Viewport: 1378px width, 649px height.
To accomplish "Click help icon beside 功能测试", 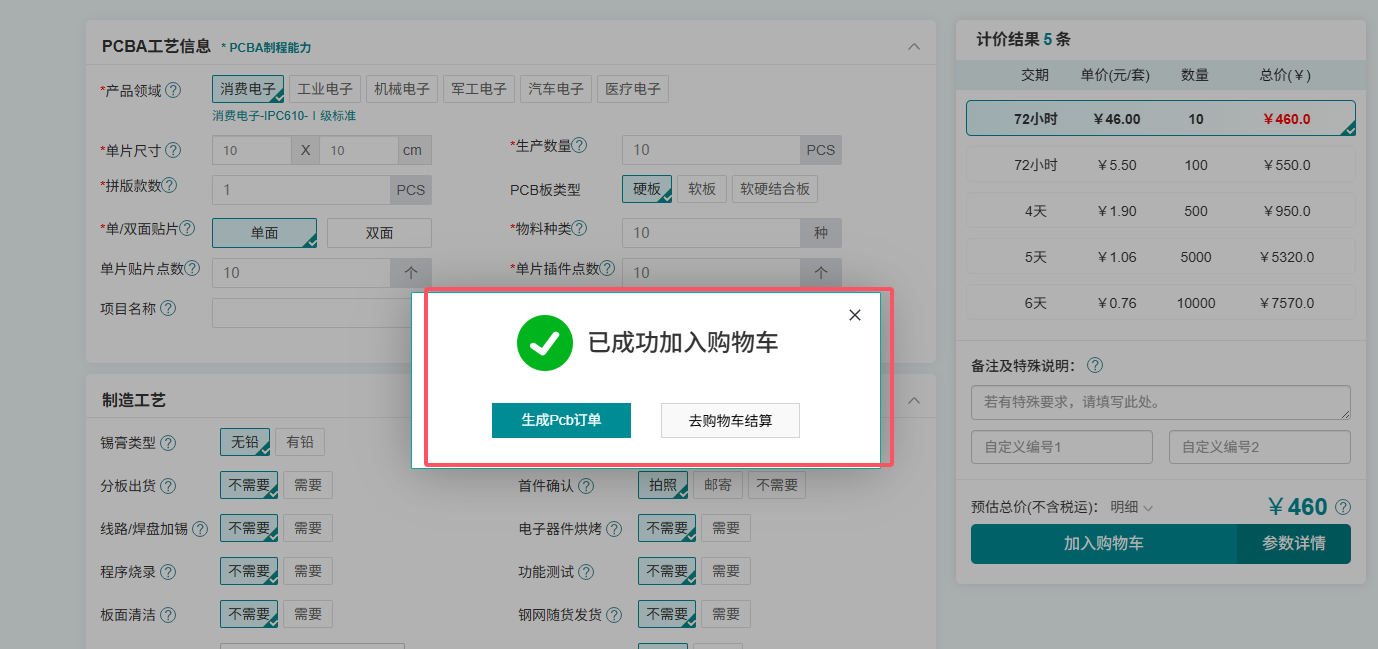I will (x=586, y=572).
